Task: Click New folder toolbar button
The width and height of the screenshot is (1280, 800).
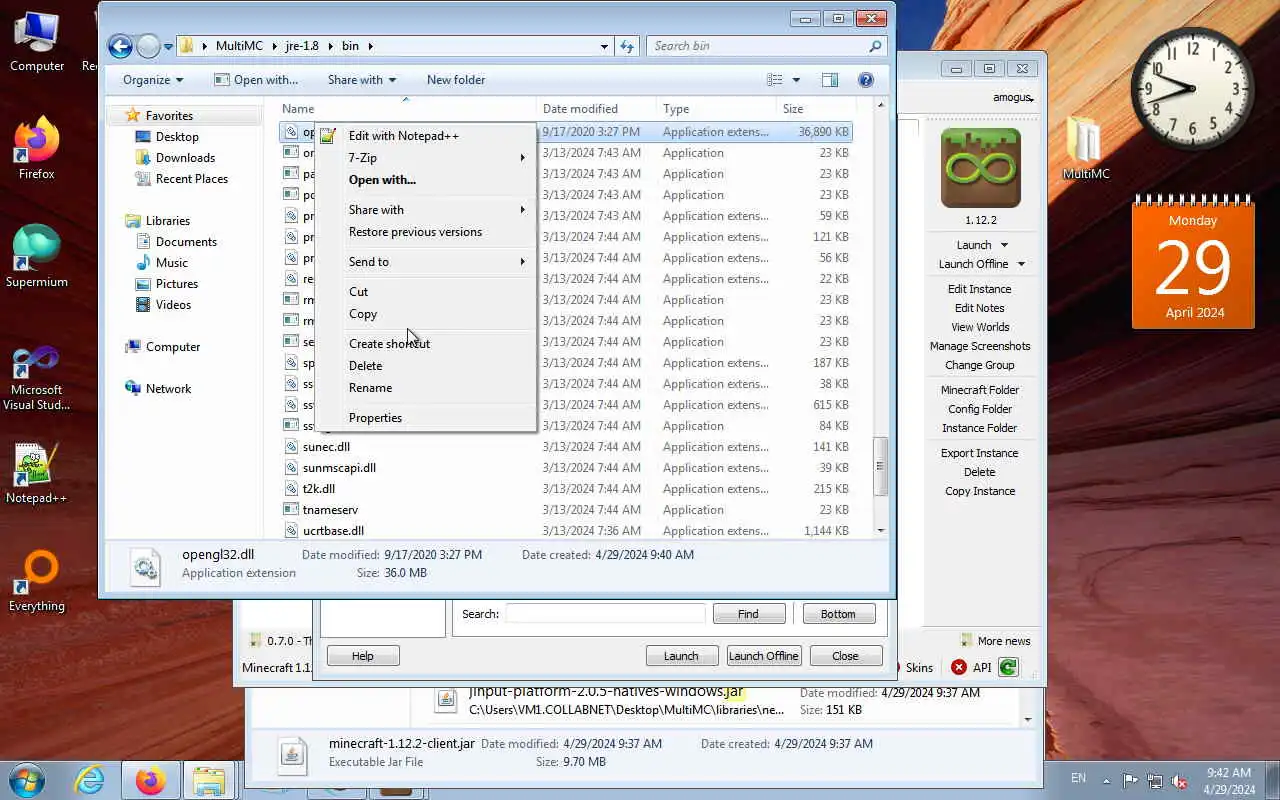Action: tap(456, 80)
